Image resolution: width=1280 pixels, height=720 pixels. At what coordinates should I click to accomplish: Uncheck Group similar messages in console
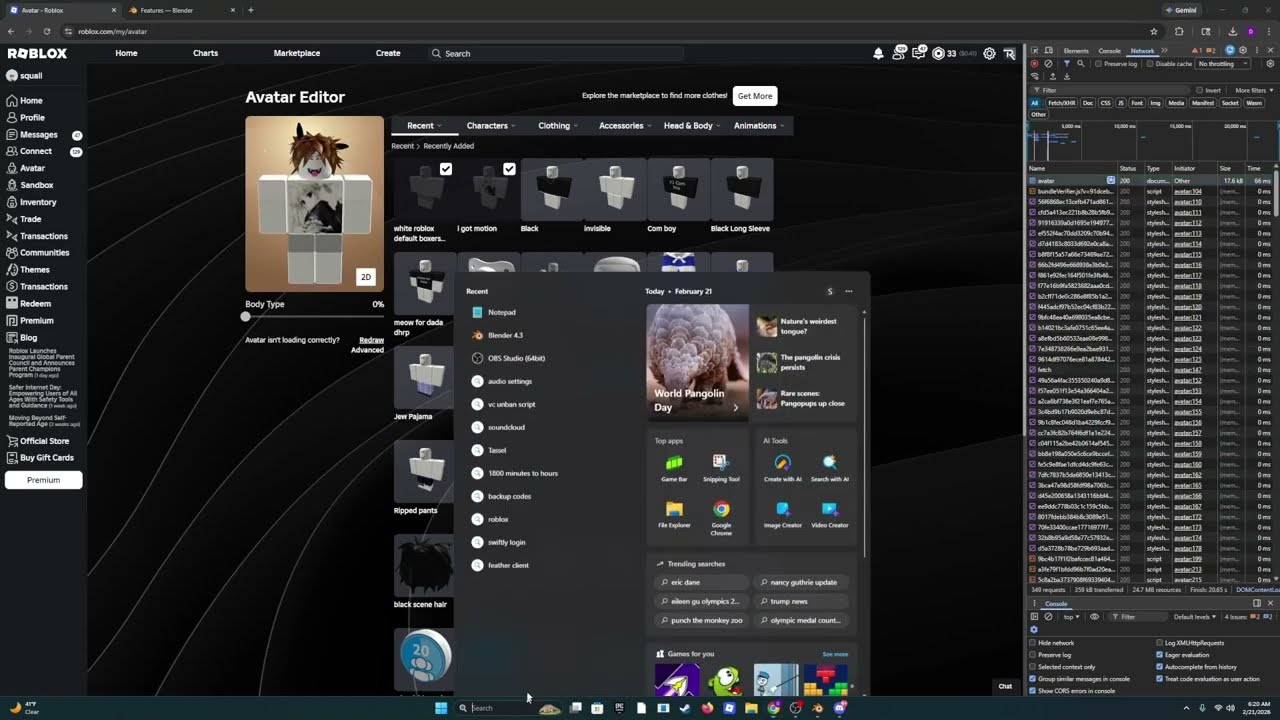(x=1033, y=679)
